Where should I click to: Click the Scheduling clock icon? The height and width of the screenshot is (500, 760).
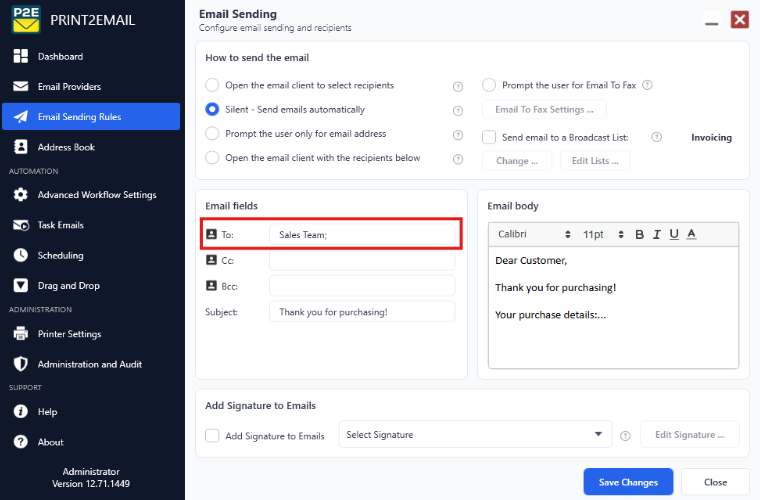point(20,255)
